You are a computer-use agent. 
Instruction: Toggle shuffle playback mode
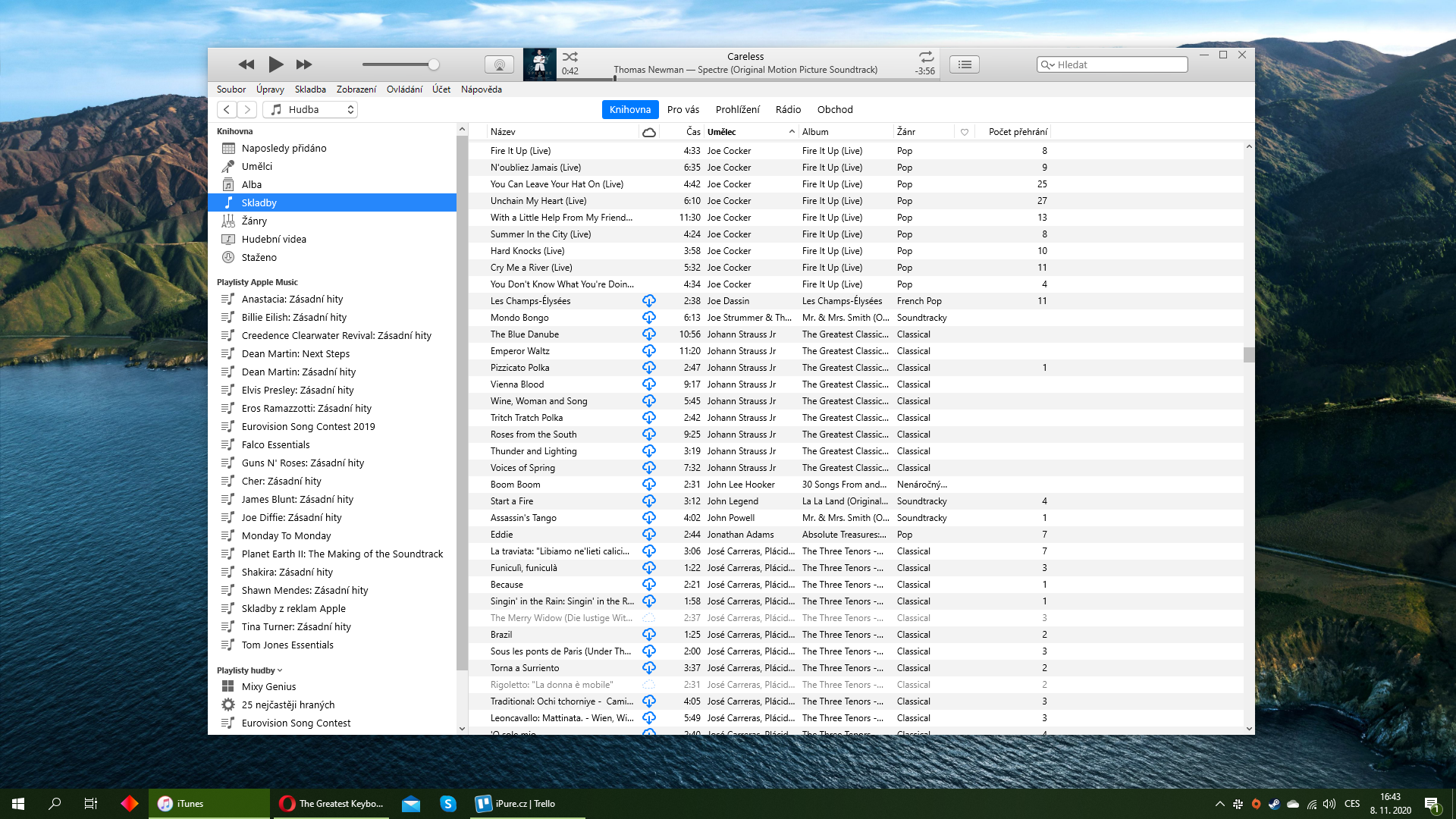pyautogui.click(x=570, y=57)
